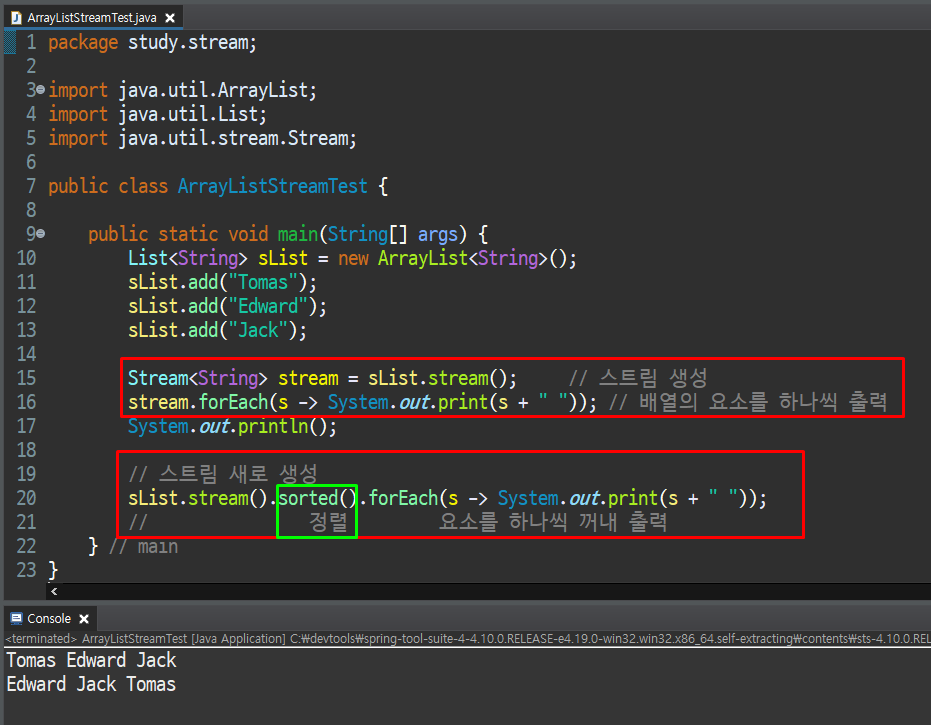Switch to the Console tab
This screenshot has width=931, height=725.
click(49, 619)
